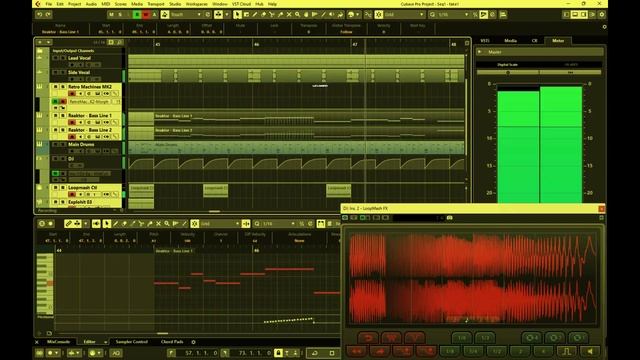
Task: Open the Chord Pads tab in lower zone
Action: point(172,342)
